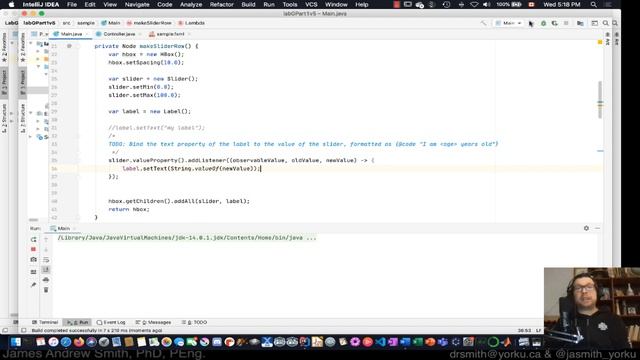The height and width of the screenshot is (360, 640).
Task: Open the TODO tool window
Action: (x=194, y=322)
